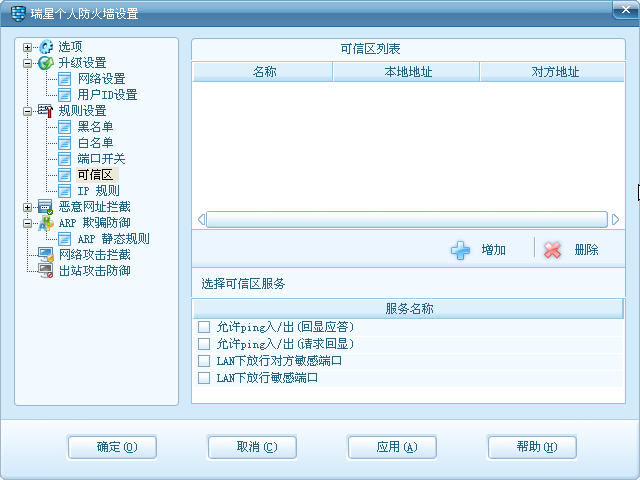
Task: Collapse the 规则设置 tree node
Action: coord(27,111)
